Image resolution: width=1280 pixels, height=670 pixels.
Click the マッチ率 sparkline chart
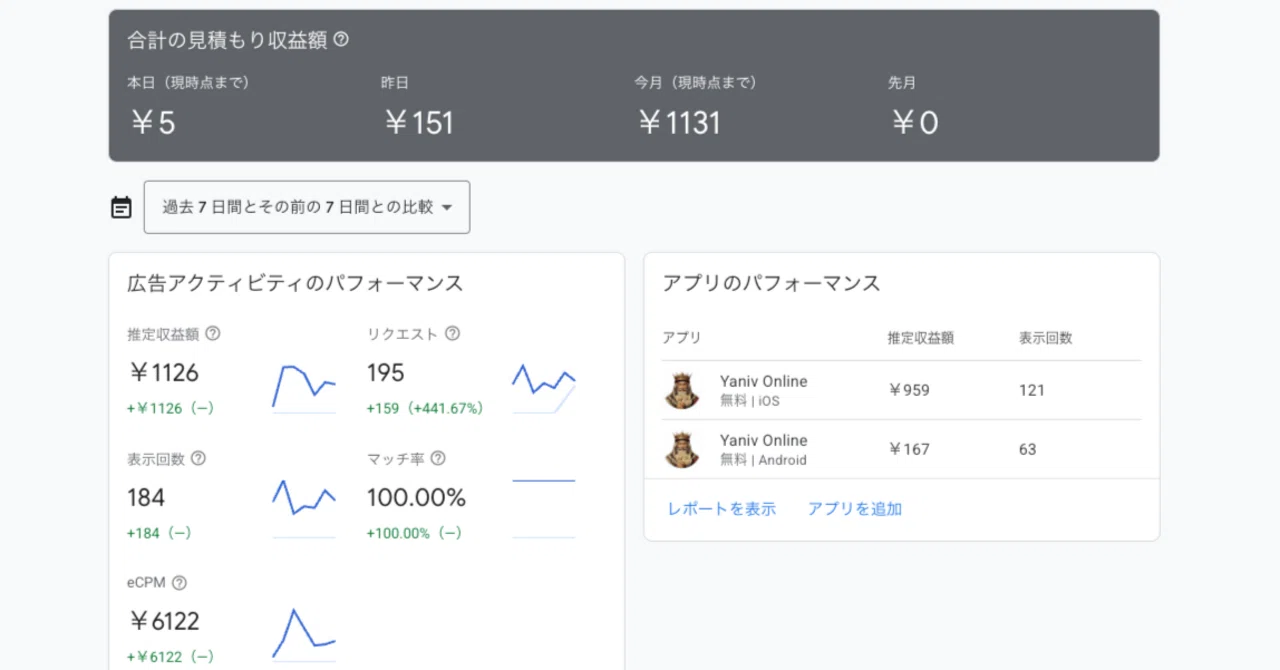click(x=544, y=508)
